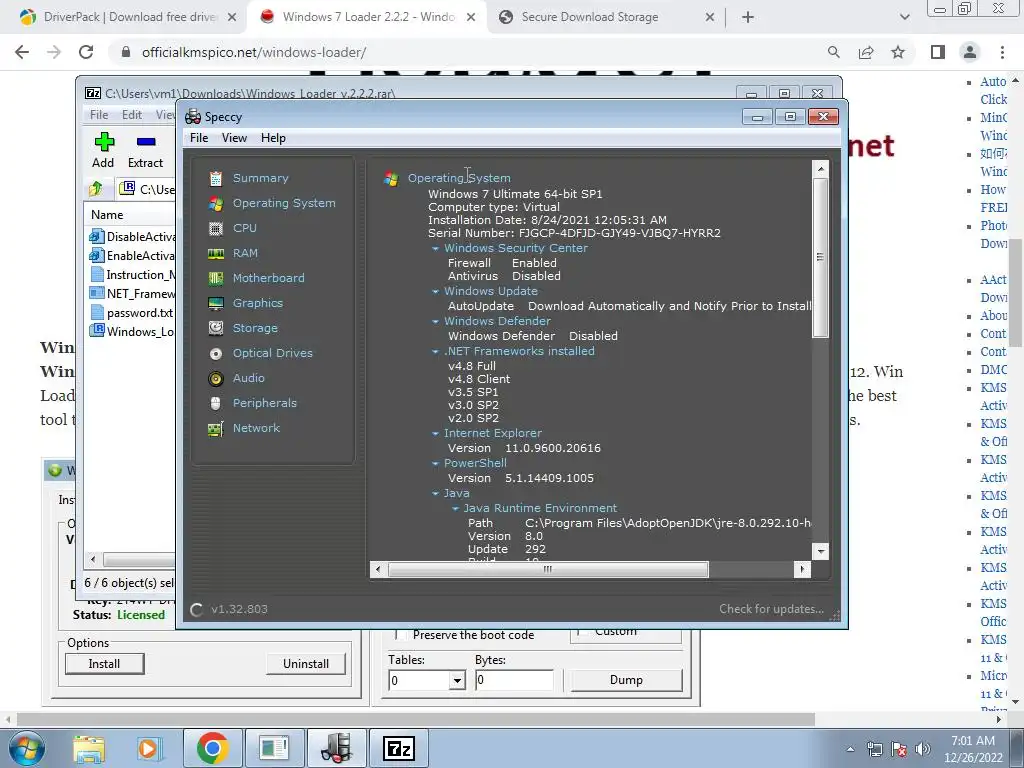This screenshot has width=1024, height=768.
Task: Click the Bytes input field
Action: (x=514, y=680)
